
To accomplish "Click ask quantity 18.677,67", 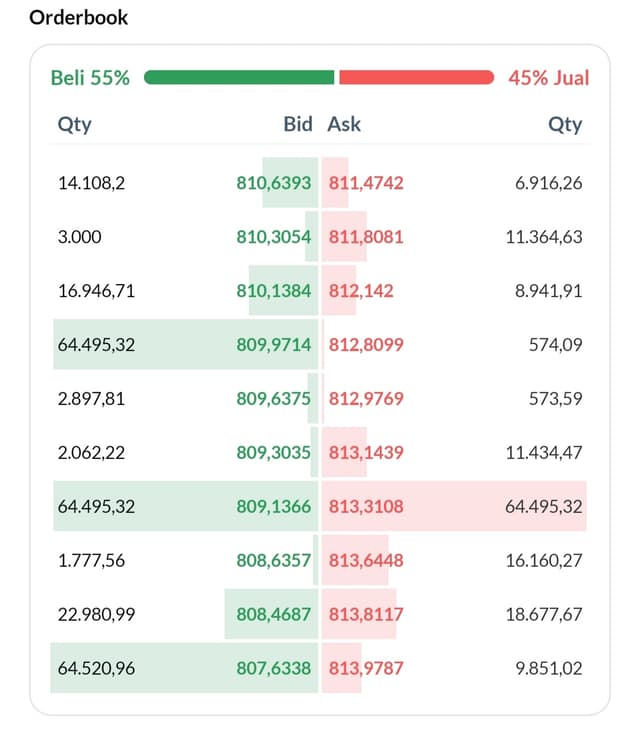I will 544,614.
